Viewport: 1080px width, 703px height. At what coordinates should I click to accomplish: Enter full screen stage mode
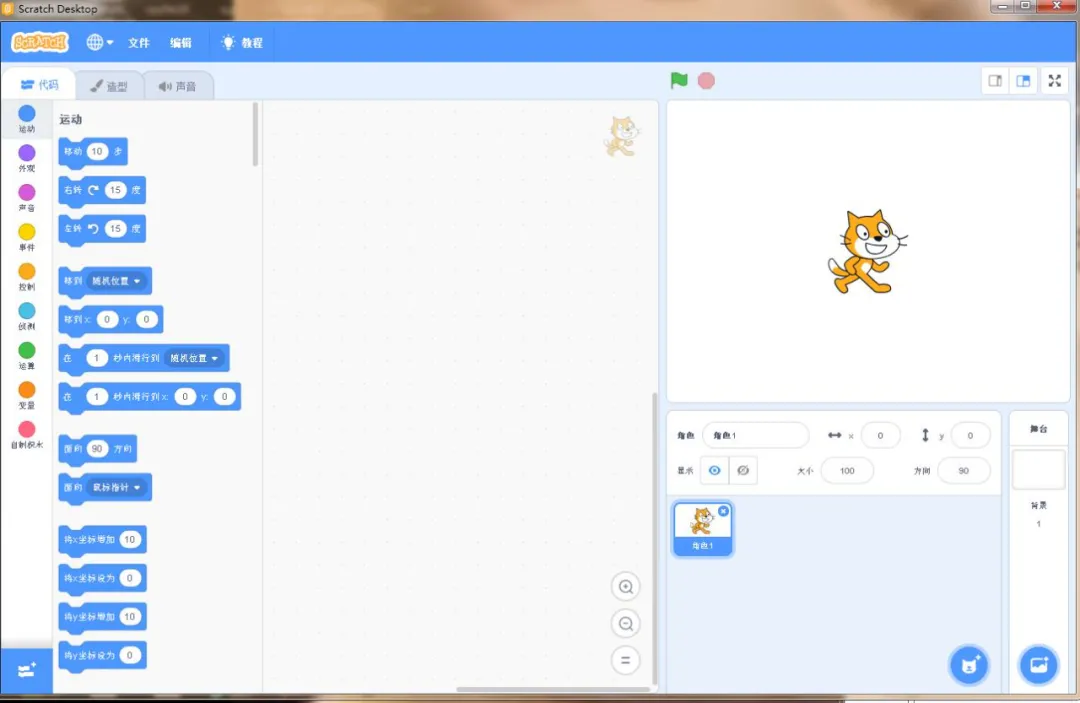[1055, 81]
